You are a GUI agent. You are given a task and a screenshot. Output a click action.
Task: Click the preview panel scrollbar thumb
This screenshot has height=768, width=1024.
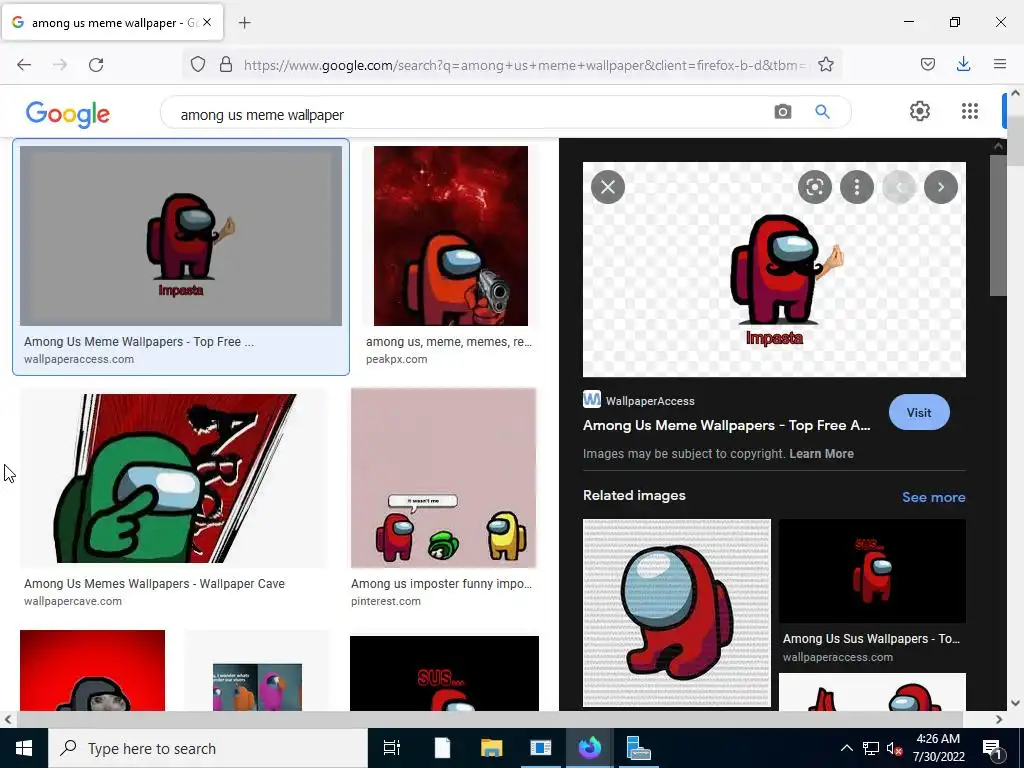tap(998, 225)
